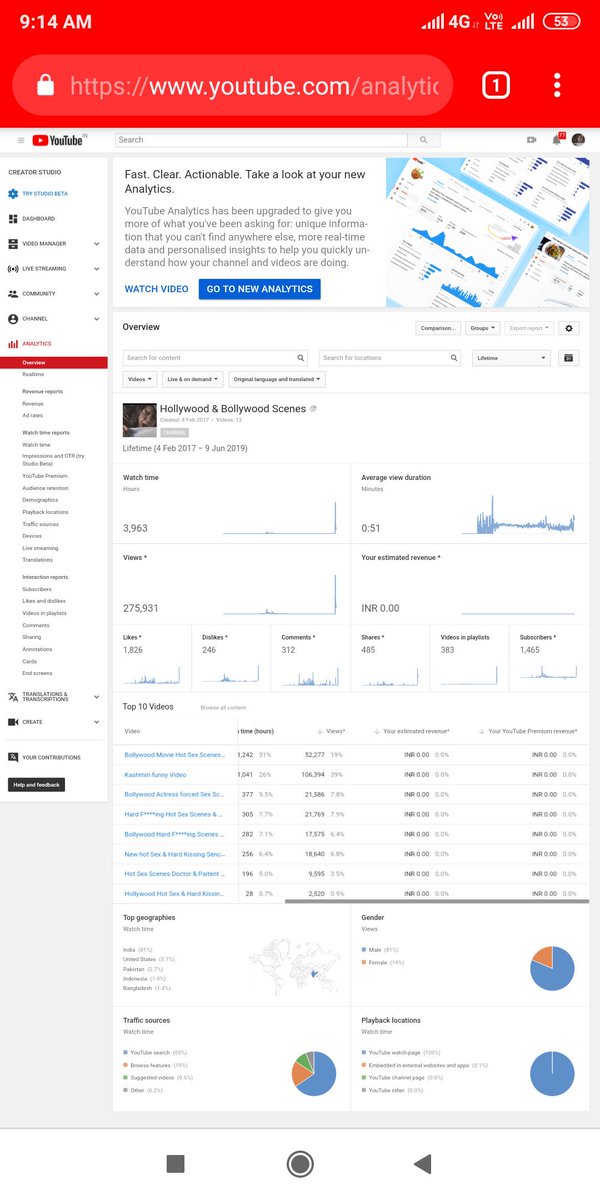The width and height of the screenshot is (600, 1200).
Task: Open the Groups dropdown
Action: coord(483,328)
